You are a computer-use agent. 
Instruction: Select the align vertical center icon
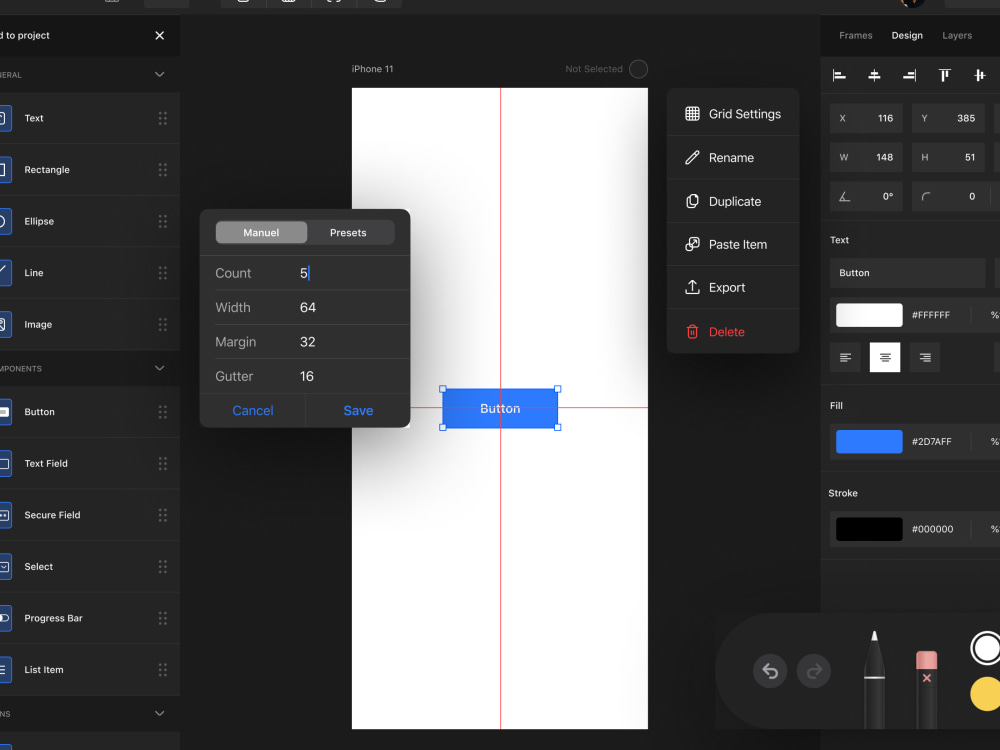(980, 76)
